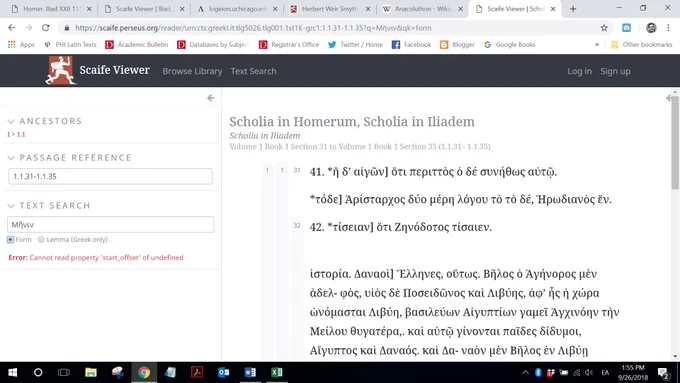Reload the current page
This screenshot has height=383, width=680.
[x=46, y=28]
